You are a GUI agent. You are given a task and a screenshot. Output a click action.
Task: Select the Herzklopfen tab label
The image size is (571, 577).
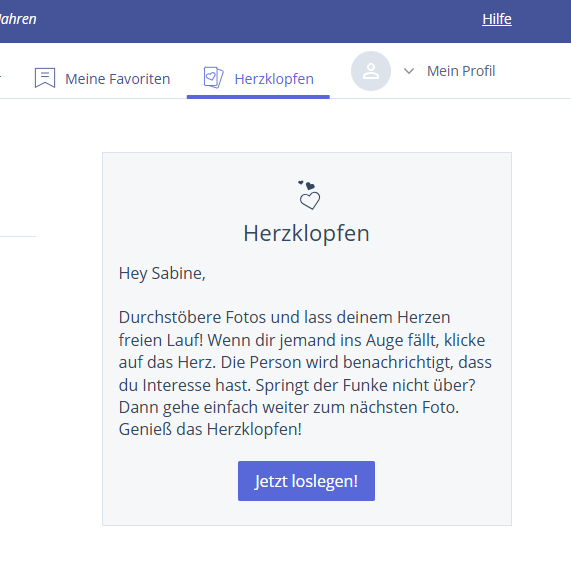274,79
